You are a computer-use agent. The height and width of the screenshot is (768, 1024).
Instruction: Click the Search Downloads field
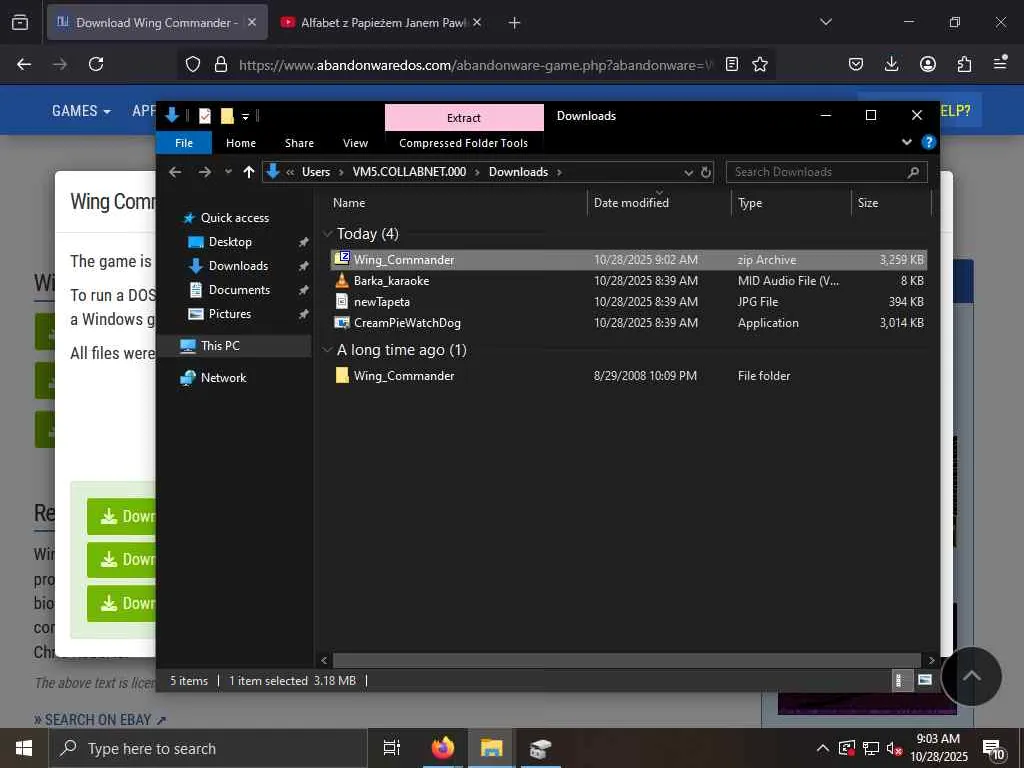point(826,172)
